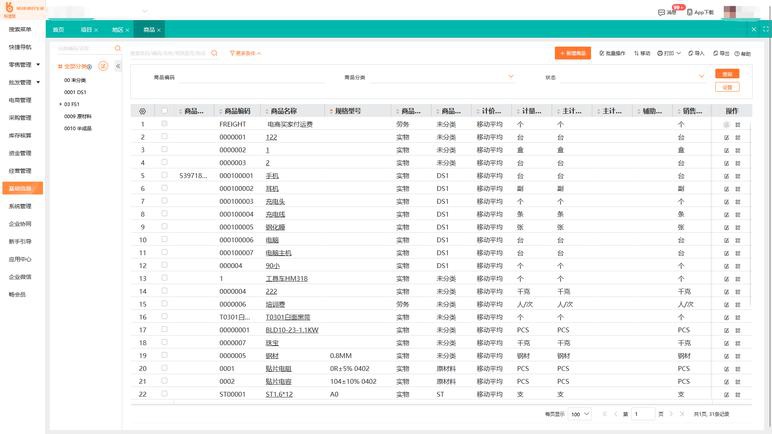Click orange 新增商品 button
Screen dimensions: 772x434
click(x=573, y=53)
